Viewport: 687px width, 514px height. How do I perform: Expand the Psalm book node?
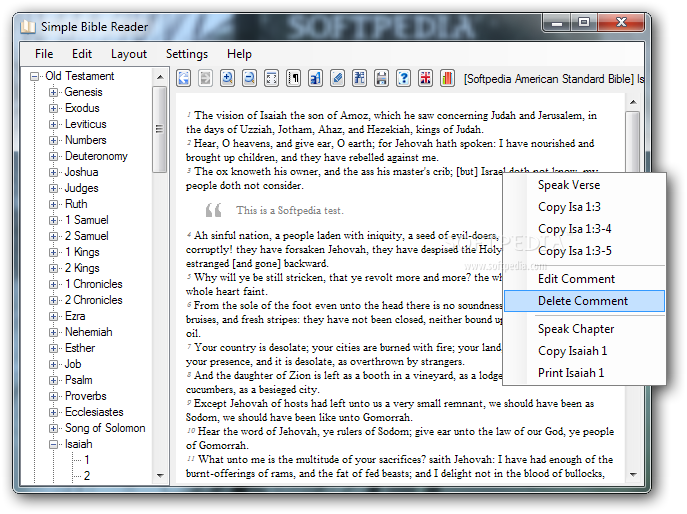[53, 380]
